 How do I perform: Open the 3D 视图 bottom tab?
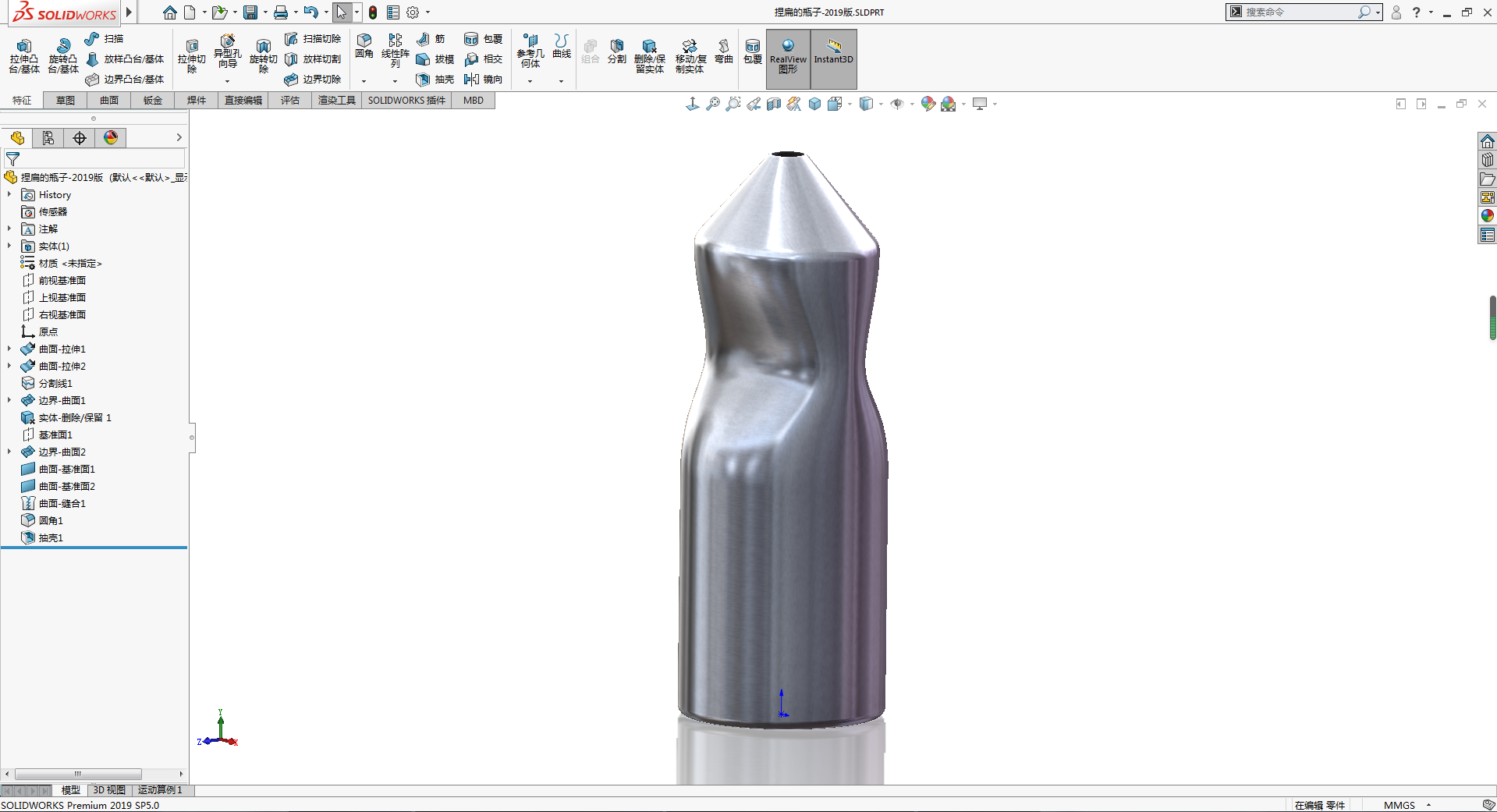[109, 790]
